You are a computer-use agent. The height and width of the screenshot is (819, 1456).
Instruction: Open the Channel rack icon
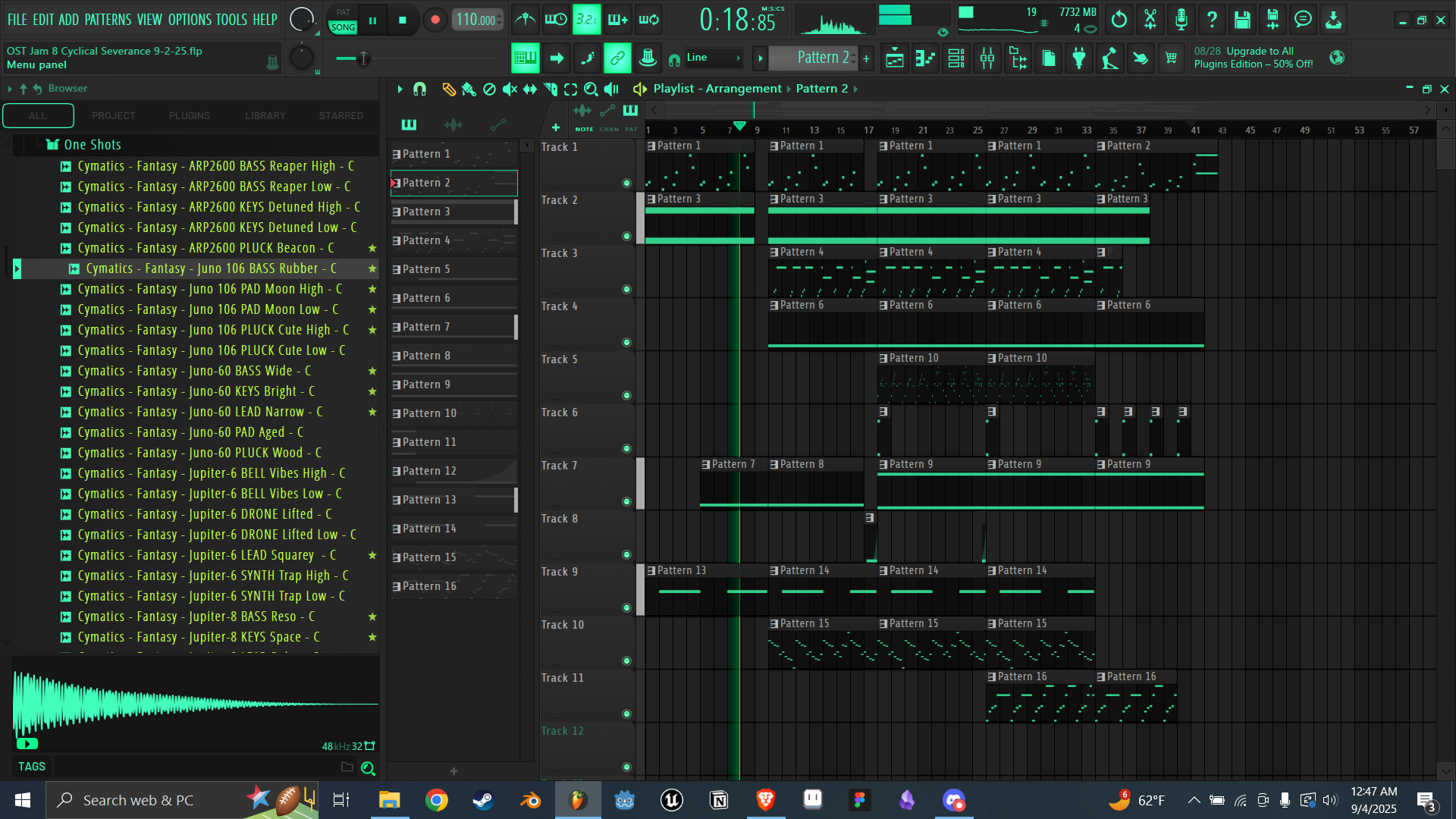pyautogui.click(x=956, y=58)
